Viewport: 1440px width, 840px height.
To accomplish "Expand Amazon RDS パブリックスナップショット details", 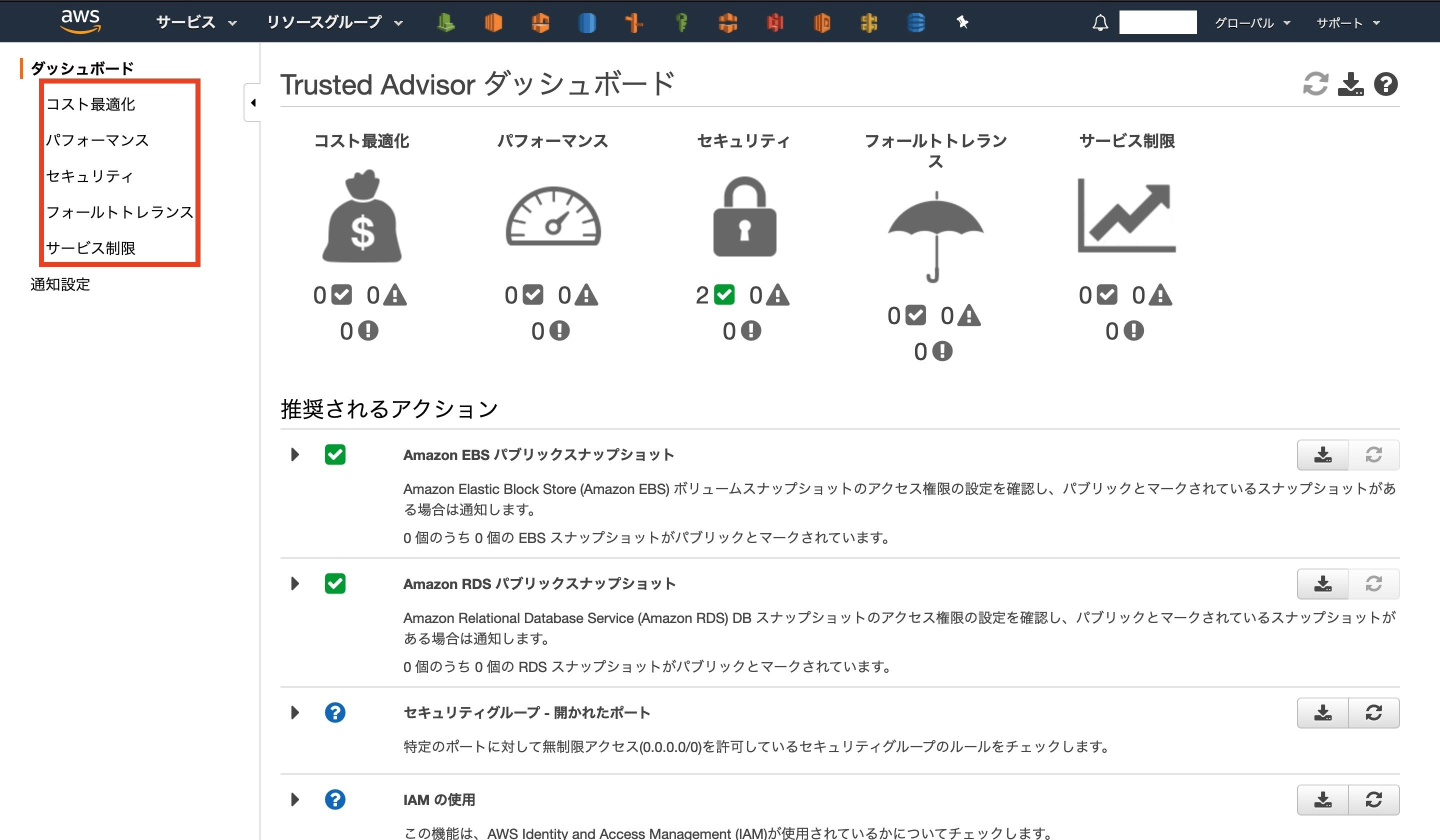I will click(x=295, y=583).
